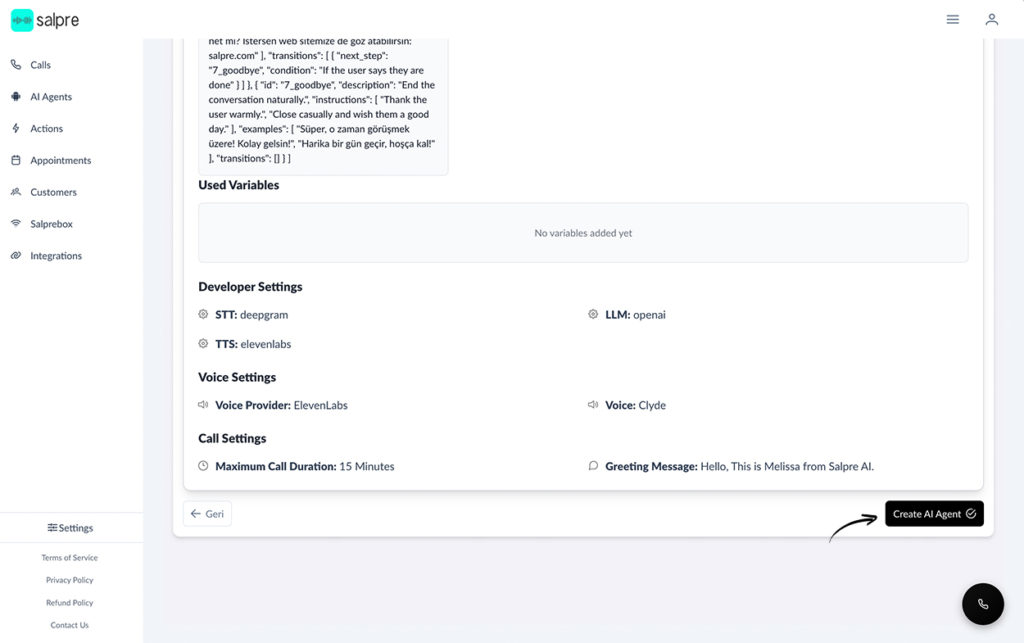Go to Salprebox in the sidebar
1024x643 pixels.
coord(51,224)
